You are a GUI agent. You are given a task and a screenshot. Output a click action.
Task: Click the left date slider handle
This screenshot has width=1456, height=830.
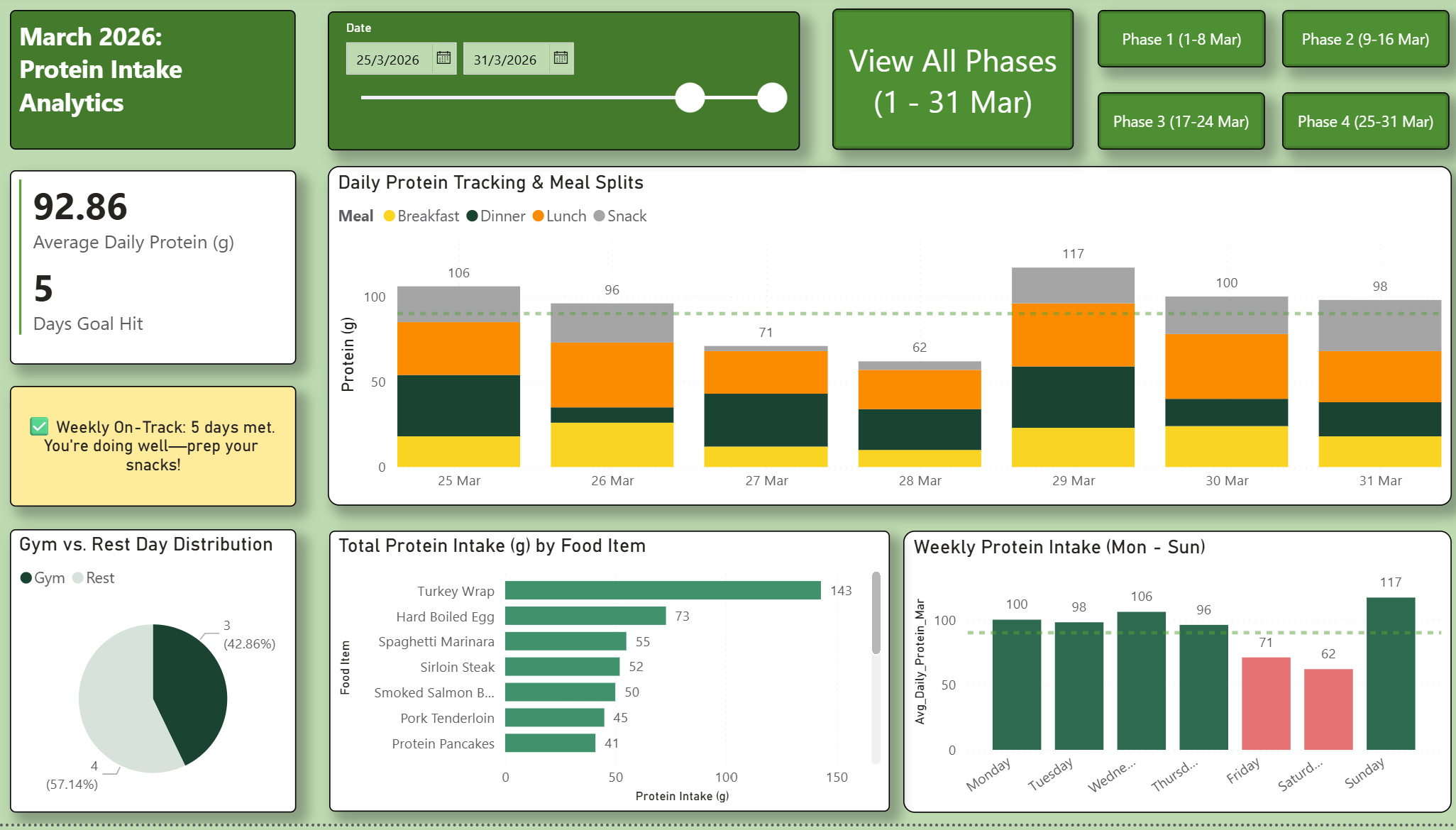[x=690, y=98]
